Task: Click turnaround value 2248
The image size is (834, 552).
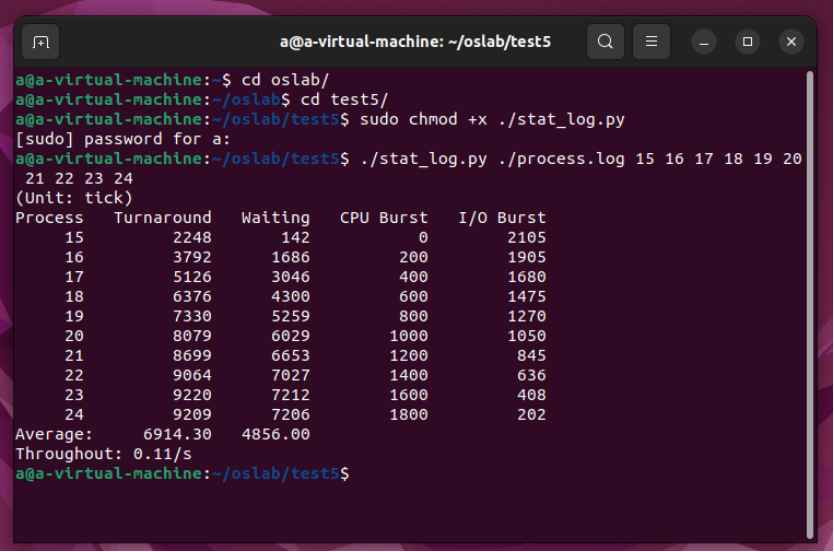Action: (x=192, y=237)
